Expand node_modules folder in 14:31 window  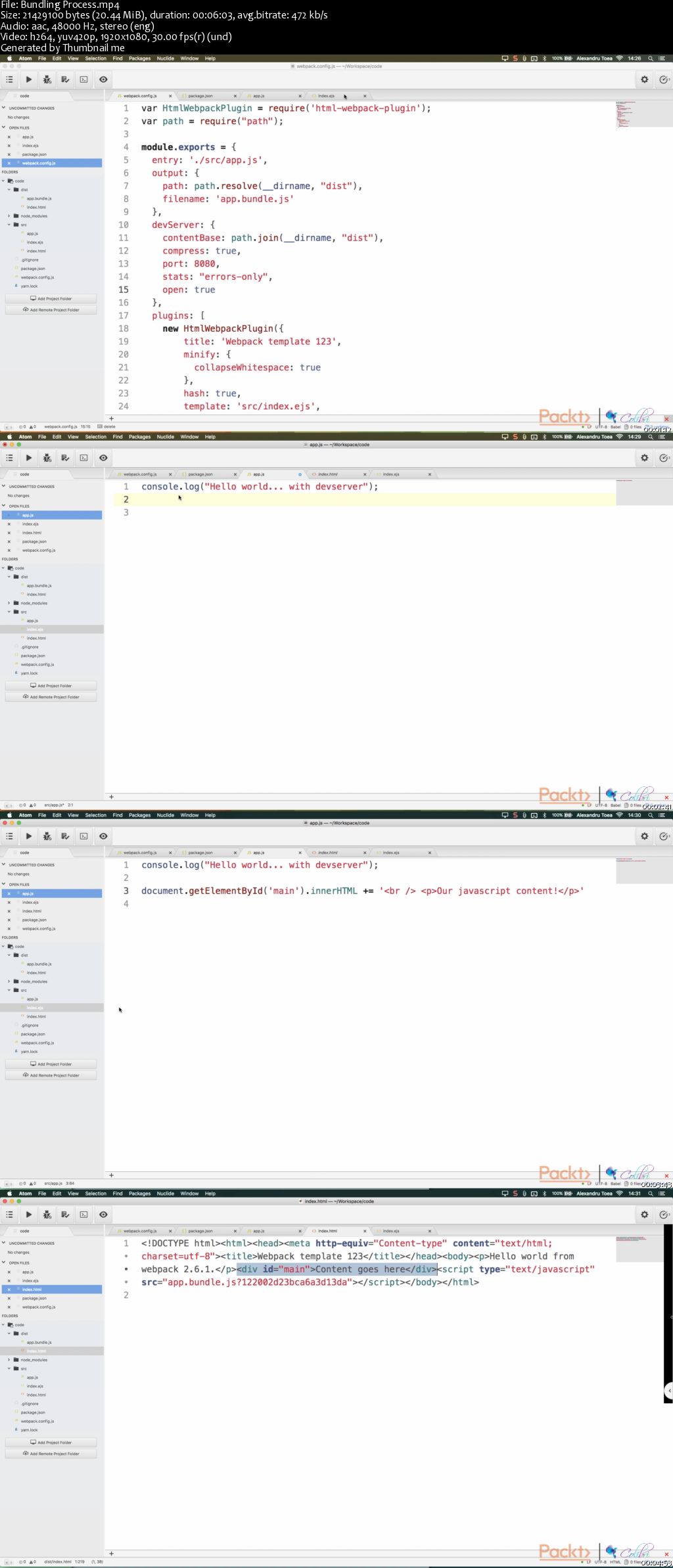(9, 1360)
